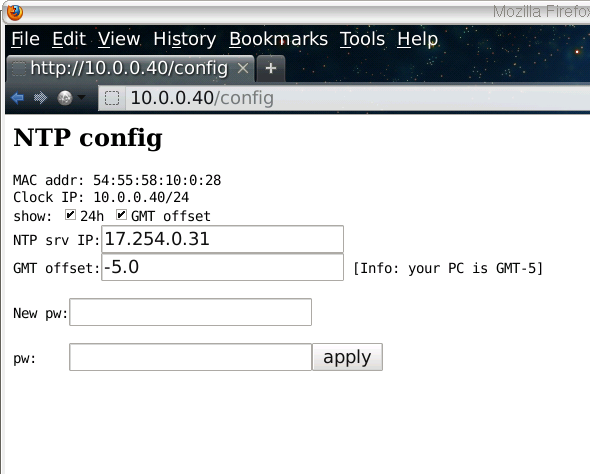Screen dimensions: 590x474
Task: Click the NTP srv IP input field
Action: (x=222, y=239)
